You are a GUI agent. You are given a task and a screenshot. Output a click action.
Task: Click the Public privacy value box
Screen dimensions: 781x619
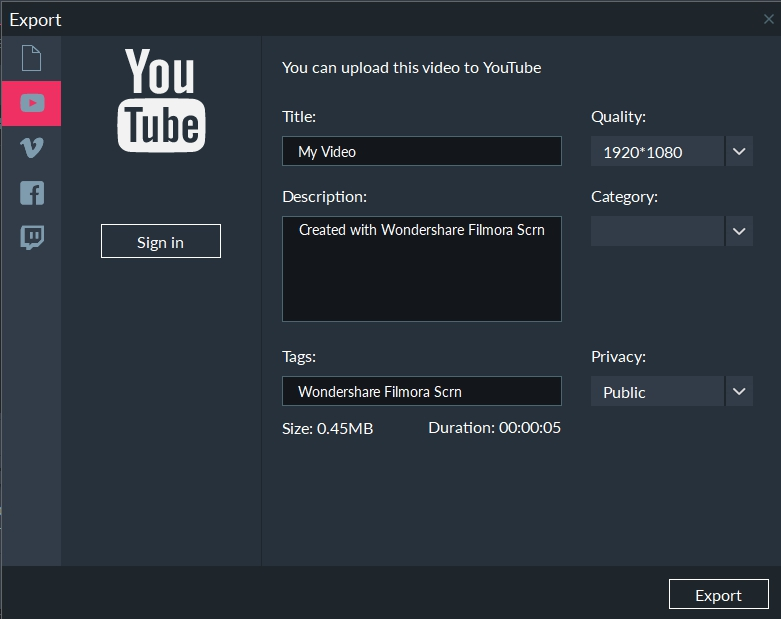point(657,391)
